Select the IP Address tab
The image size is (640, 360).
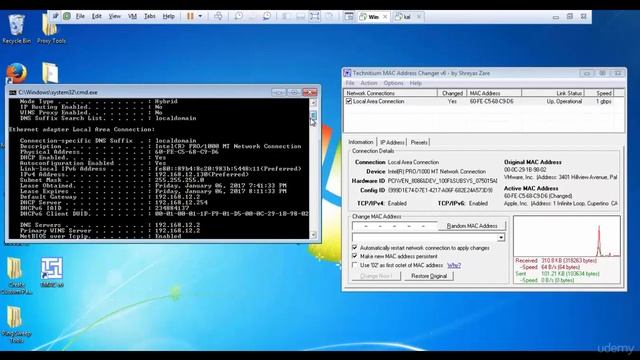[392, 142]
